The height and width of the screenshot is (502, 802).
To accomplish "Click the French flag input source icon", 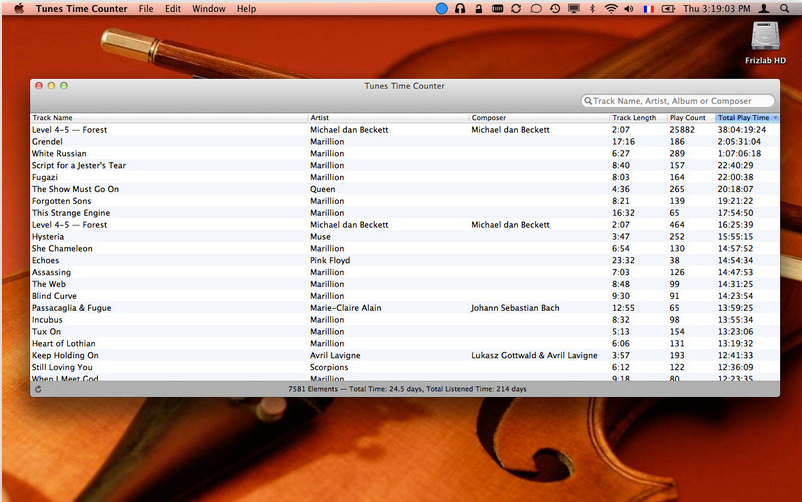I will [x=649, y=9].
